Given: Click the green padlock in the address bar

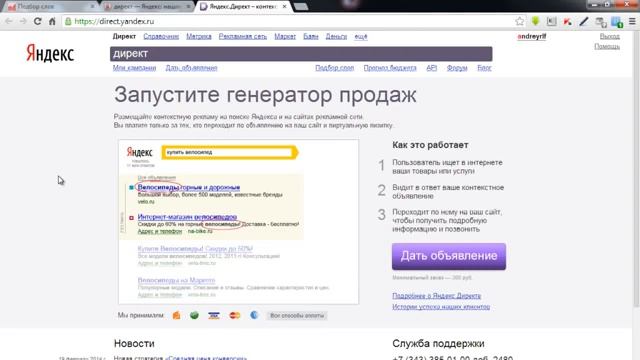Looking at the screenshot, I should tap(68, 21).
